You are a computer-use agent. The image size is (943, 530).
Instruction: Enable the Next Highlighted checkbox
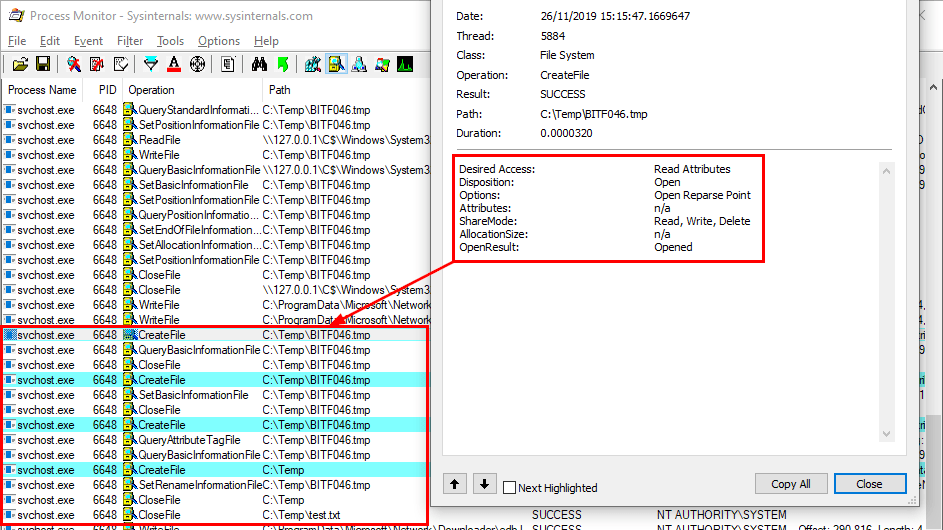[509, 487]
